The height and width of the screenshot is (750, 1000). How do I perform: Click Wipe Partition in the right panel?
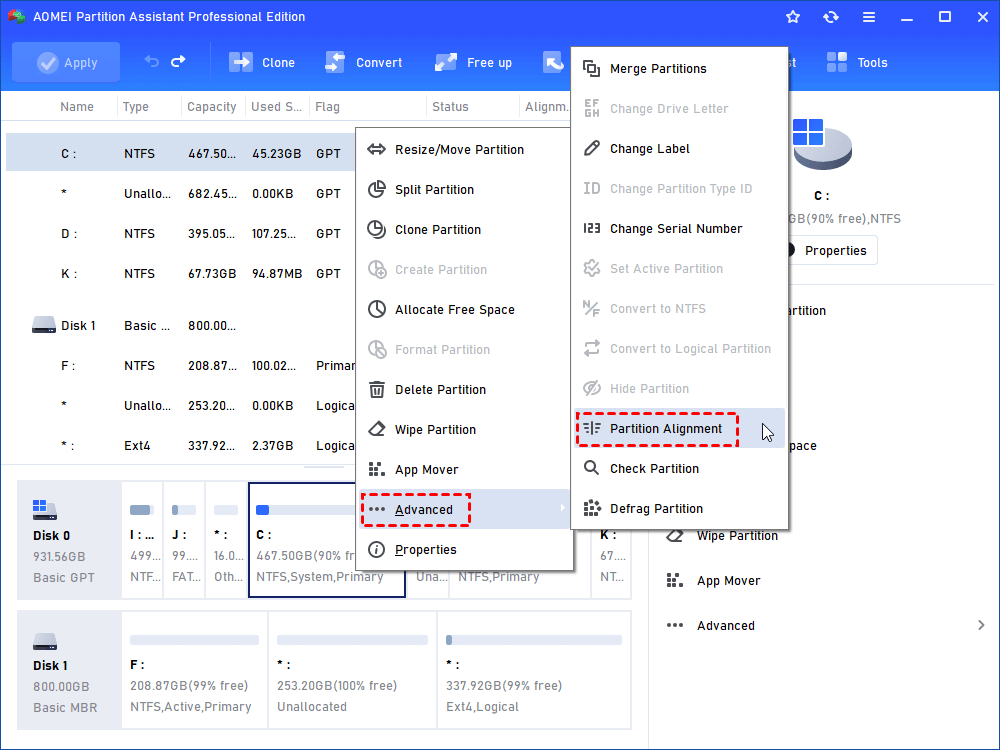(737, 536)
